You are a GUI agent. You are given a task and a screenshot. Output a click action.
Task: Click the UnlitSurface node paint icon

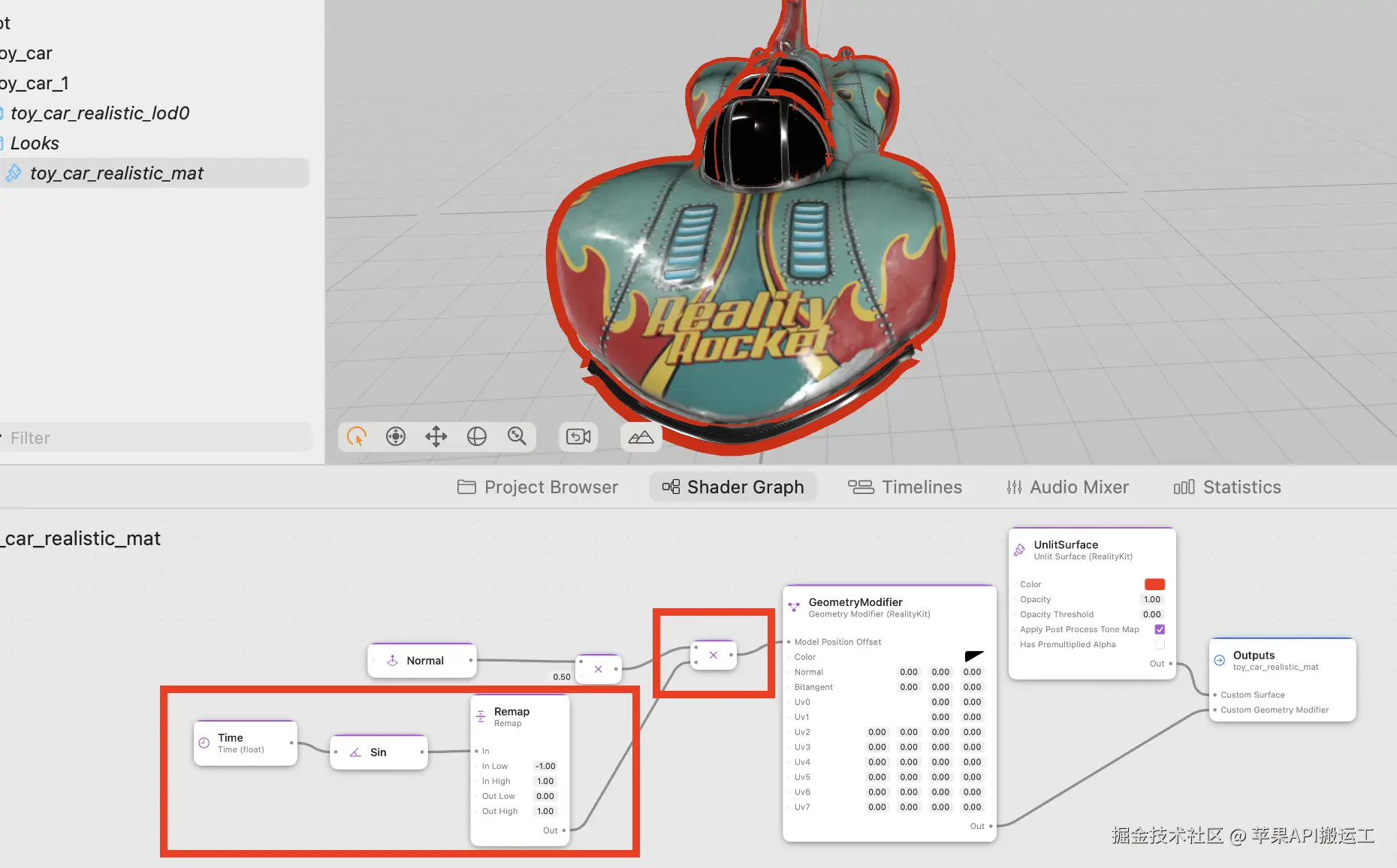point(1019,550)
